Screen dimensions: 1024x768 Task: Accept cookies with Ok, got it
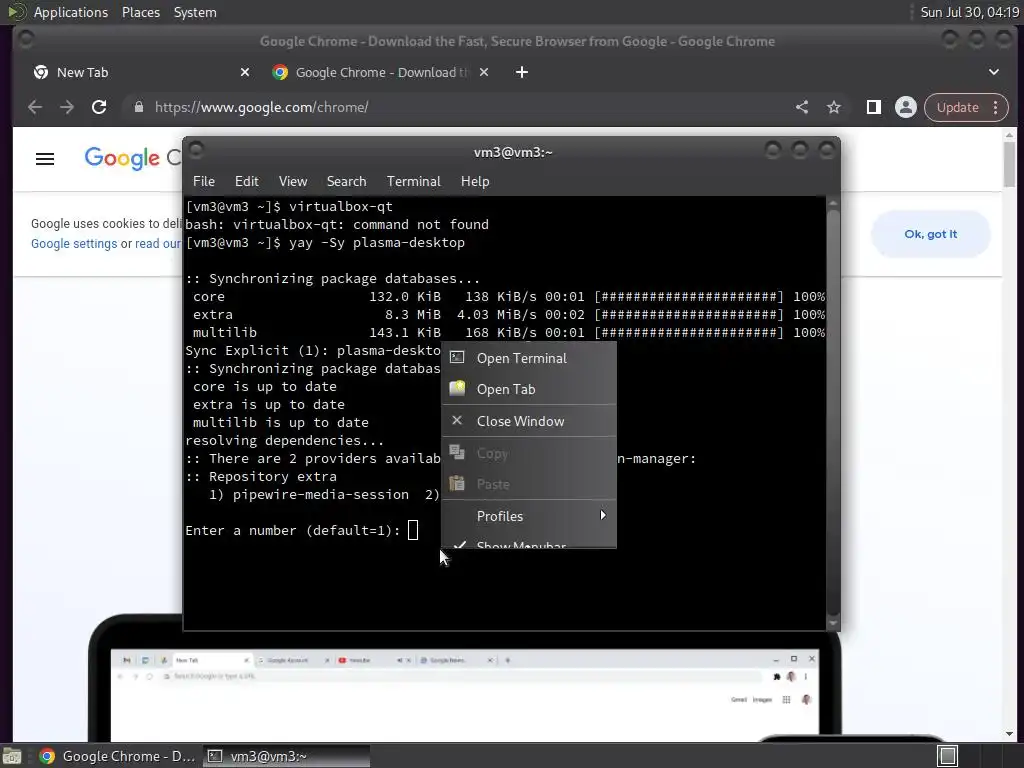(x=931, y=234)
